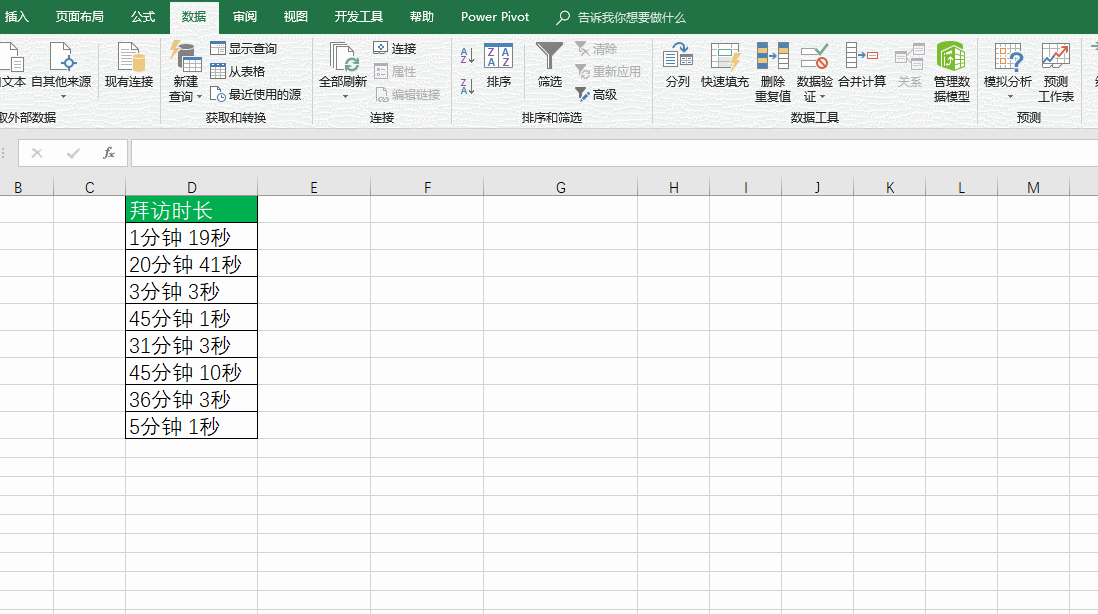Select cell 1分钟 19秒
This screenshot has height=614, width=1098.
(x=192, y=237)
